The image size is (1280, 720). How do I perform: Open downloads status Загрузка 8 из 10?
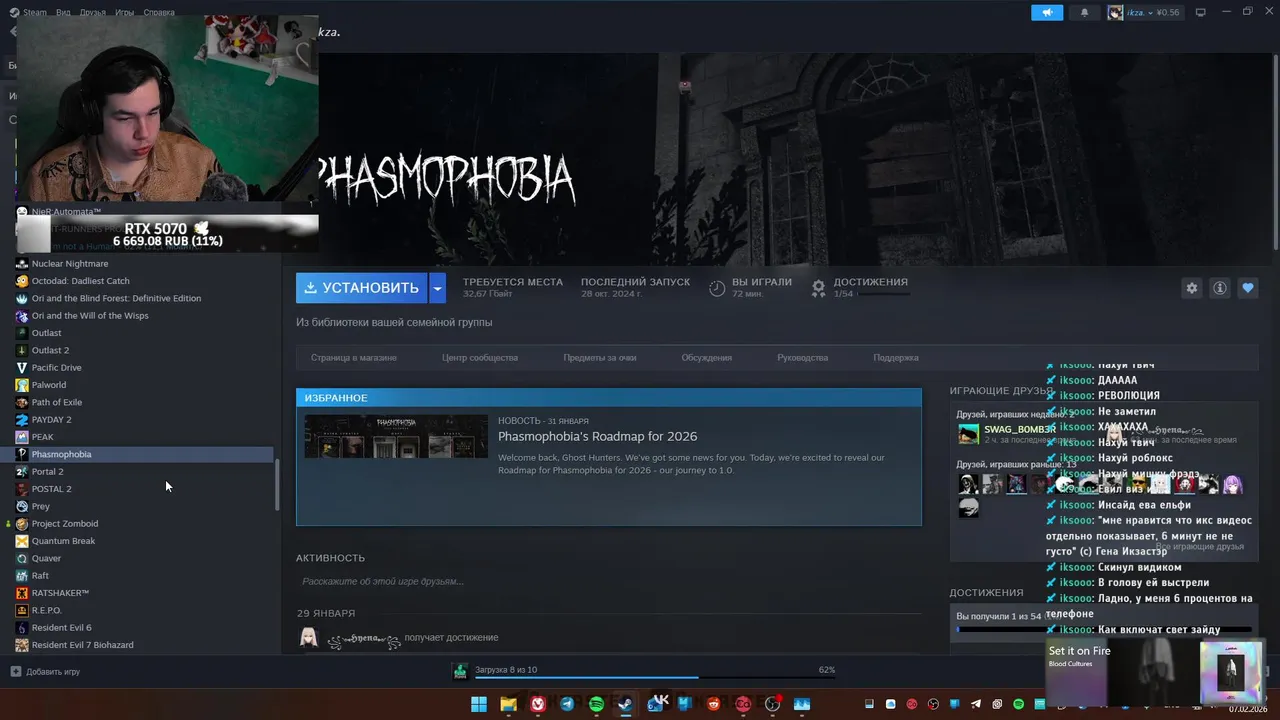tap(506, 670)
